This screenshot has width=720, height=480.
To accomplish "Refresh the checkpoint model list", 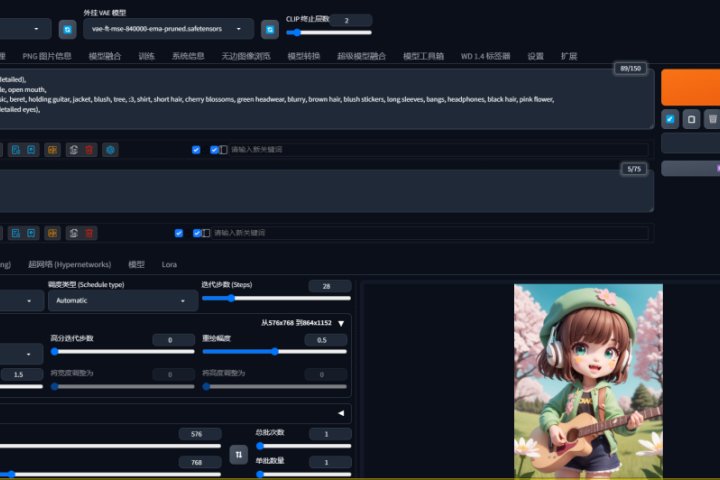I will coord(68,29).
